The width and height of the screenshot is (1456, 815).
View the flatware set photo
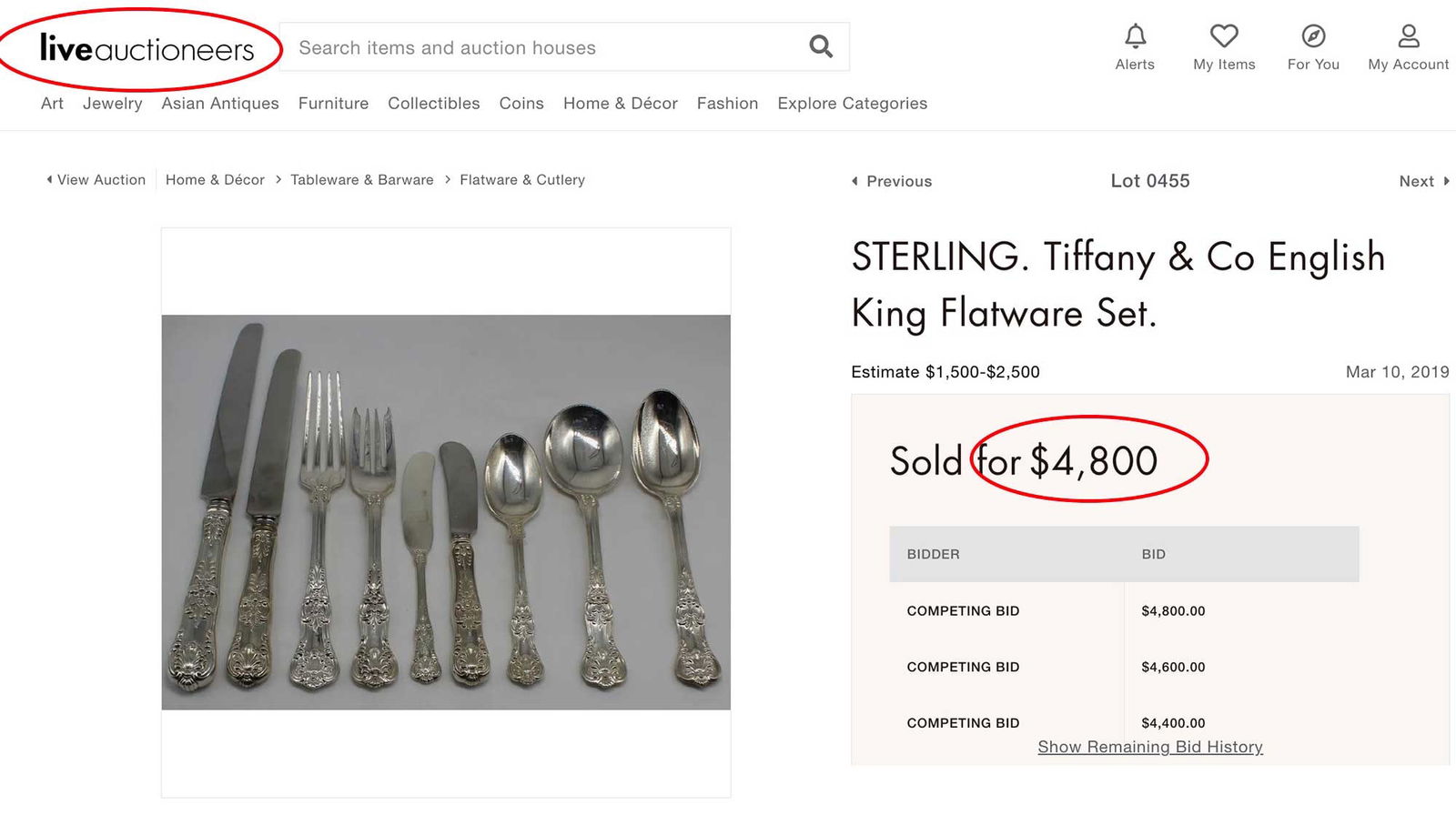pyautogui.click(x=445, y=509)
